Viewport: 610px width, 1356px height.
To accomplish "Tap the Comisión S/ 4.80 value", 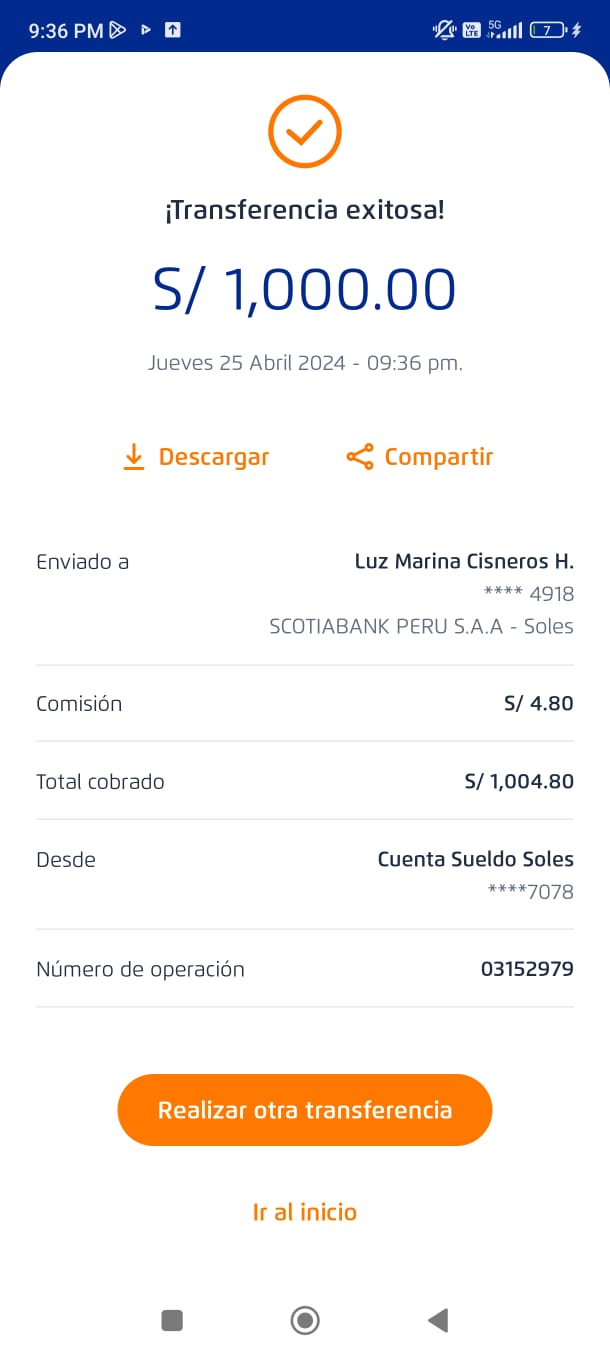I will point(538,703).
